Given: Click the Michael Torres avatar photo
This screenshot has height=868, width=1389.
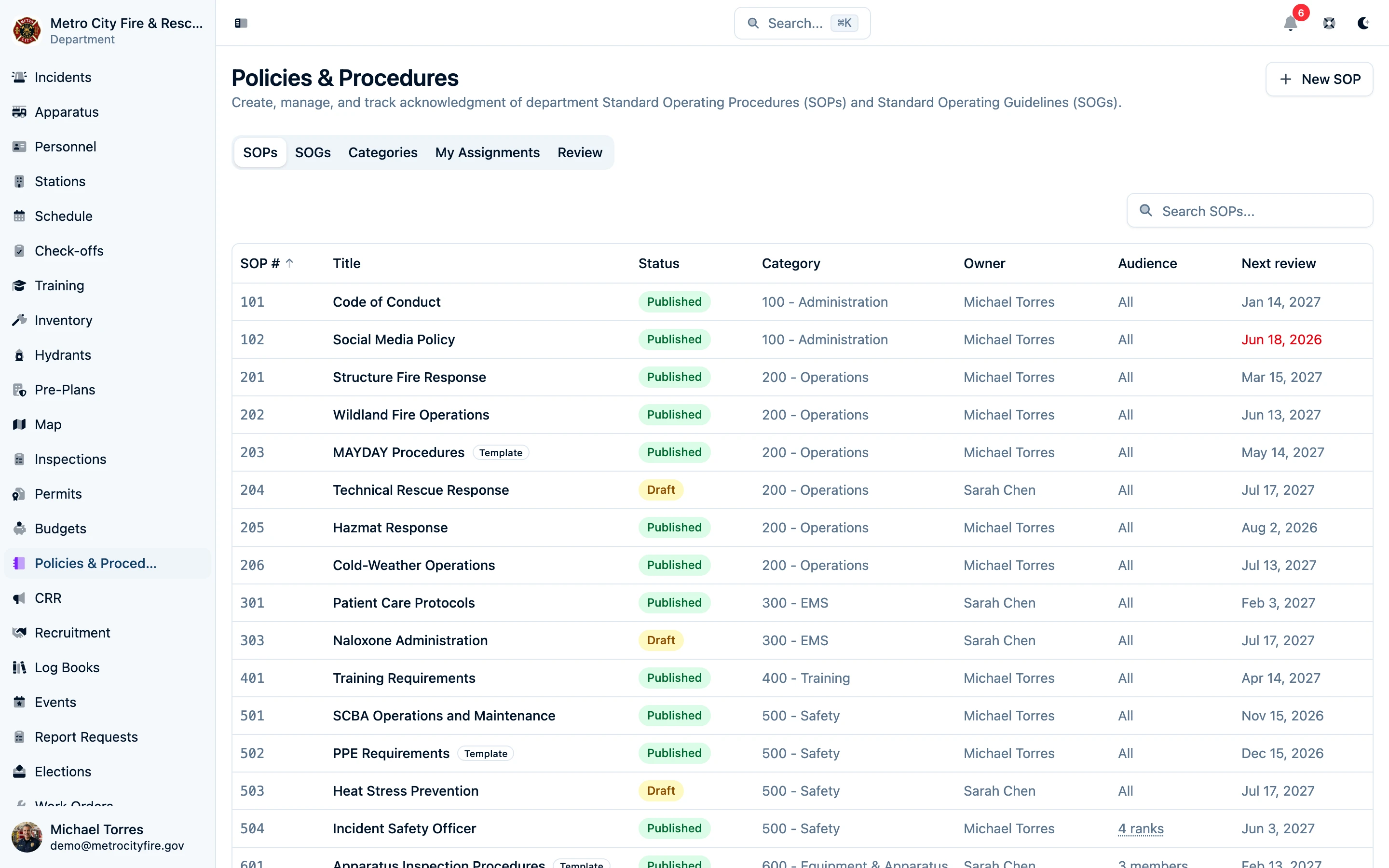Looking at the screenshot, I should click(27, 837).
